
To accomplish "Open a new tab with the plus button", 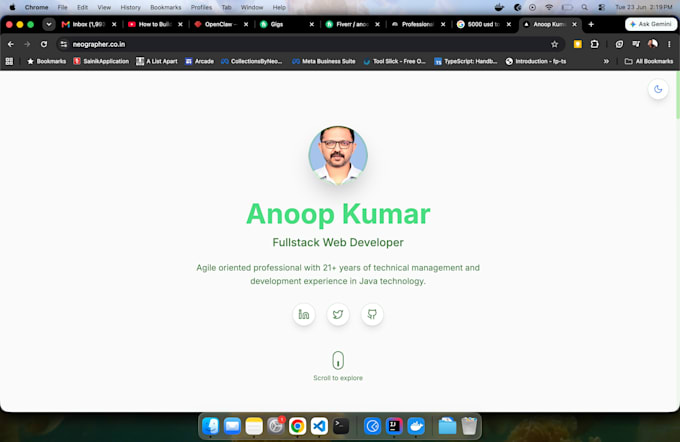I will 591,24.
